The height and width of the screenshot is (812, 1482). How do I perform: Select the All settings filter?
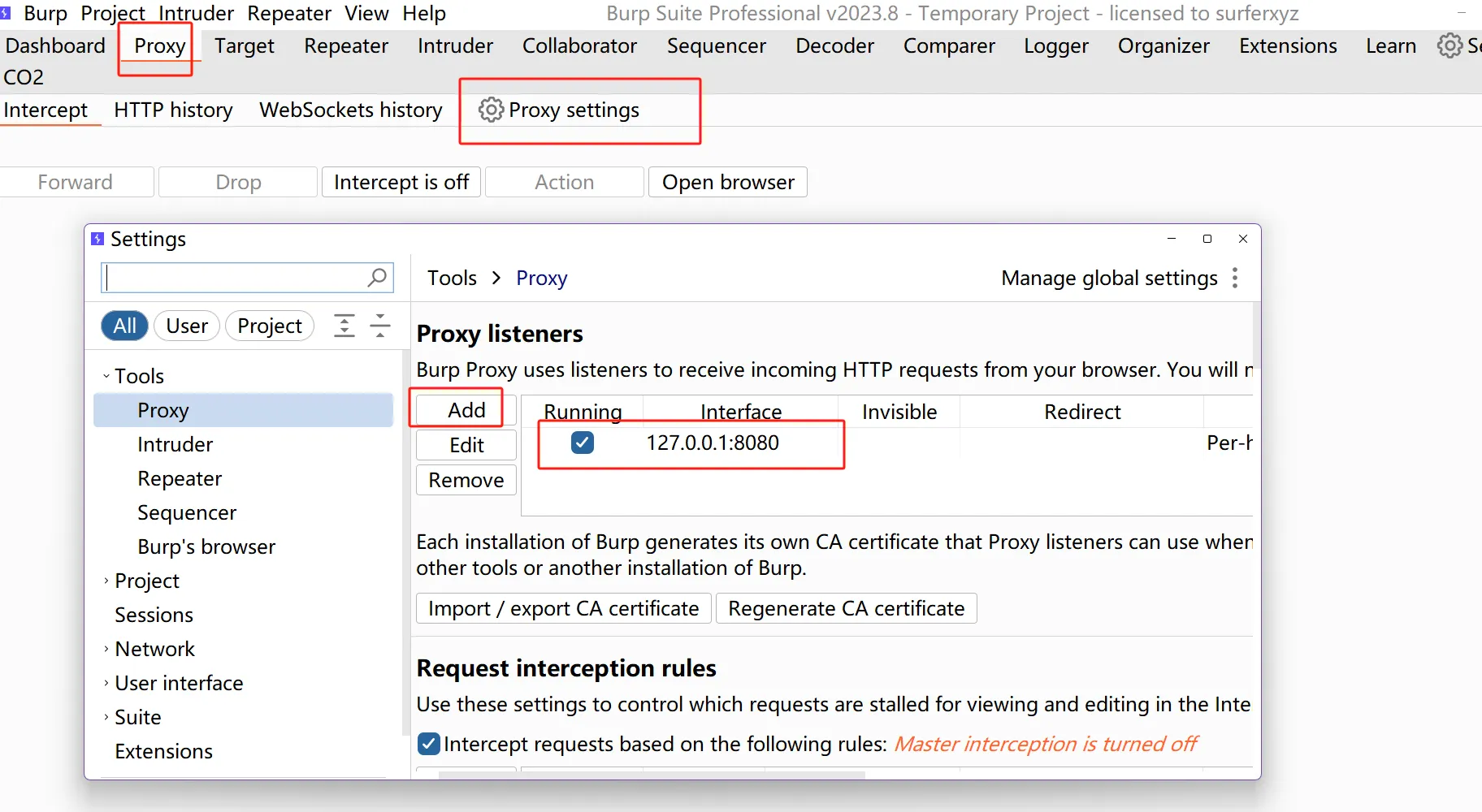pyautogui.click(x=124, y=326)
